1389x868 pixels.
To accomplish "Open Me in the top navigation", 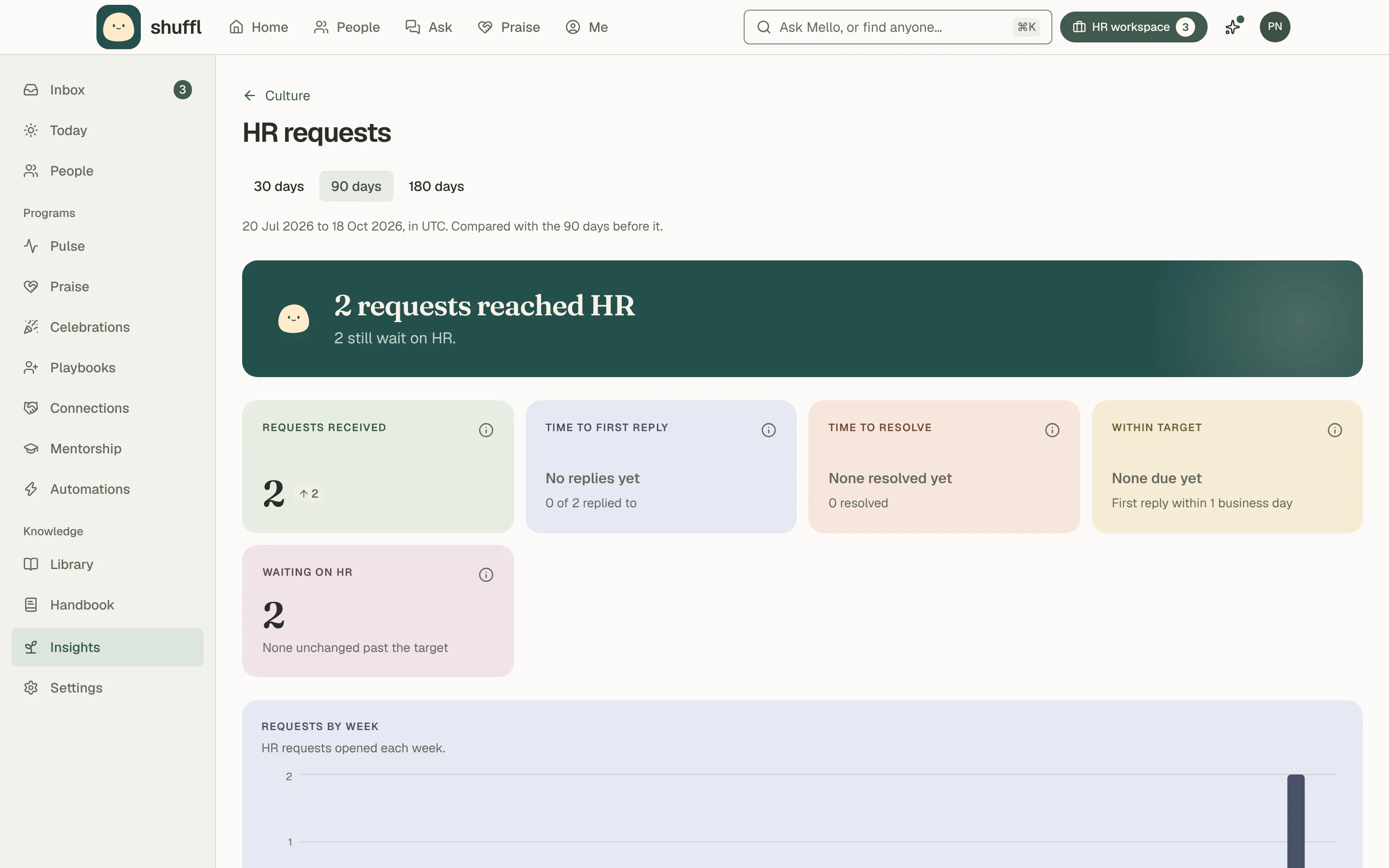I will (x=586, y=27).
